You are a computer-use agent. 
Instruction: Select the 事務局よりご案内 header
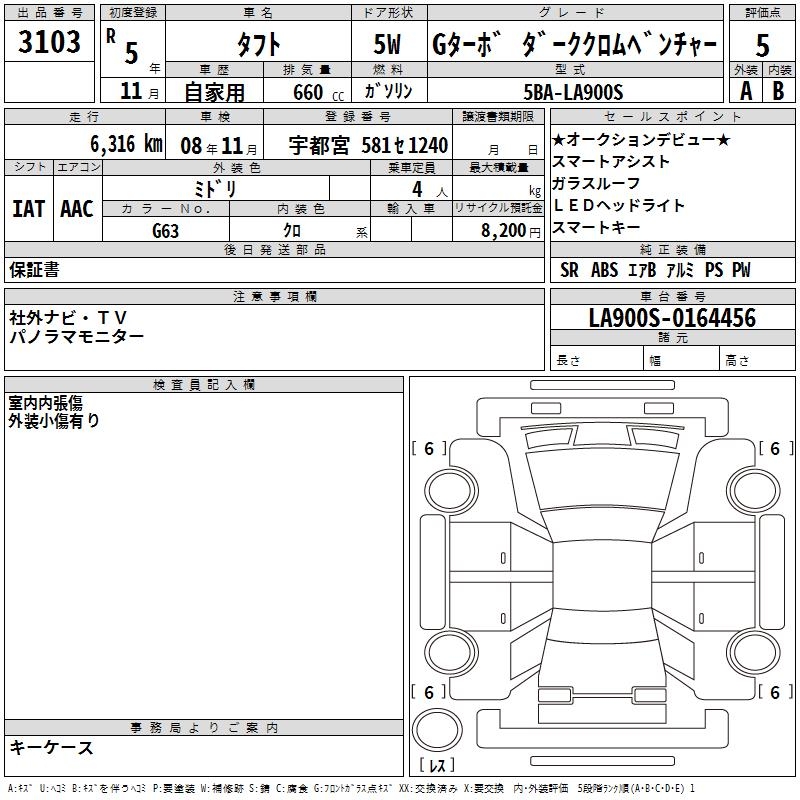[204, 728]
